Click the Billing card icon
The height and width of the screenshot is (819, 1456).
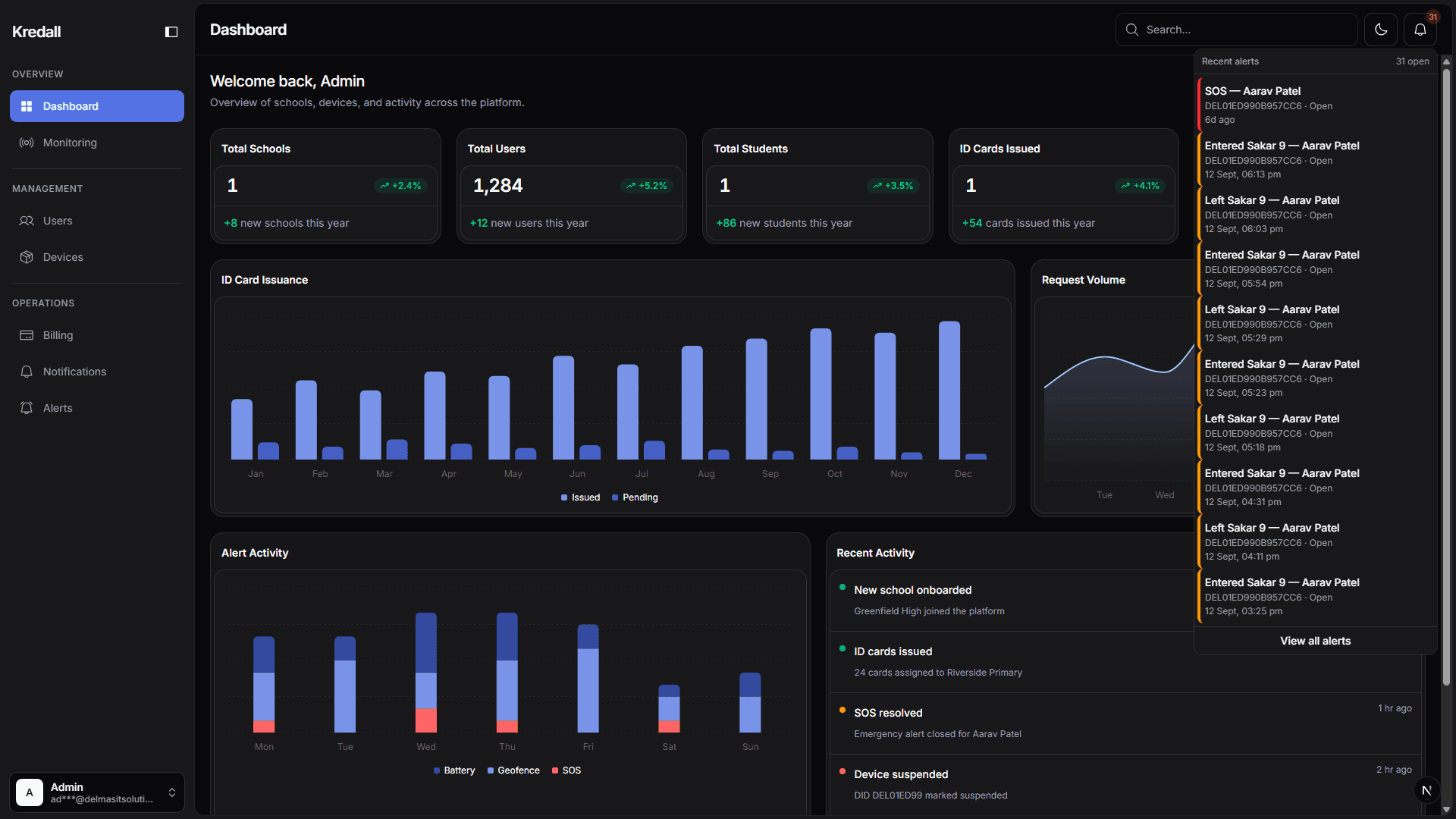click(27, 335)
